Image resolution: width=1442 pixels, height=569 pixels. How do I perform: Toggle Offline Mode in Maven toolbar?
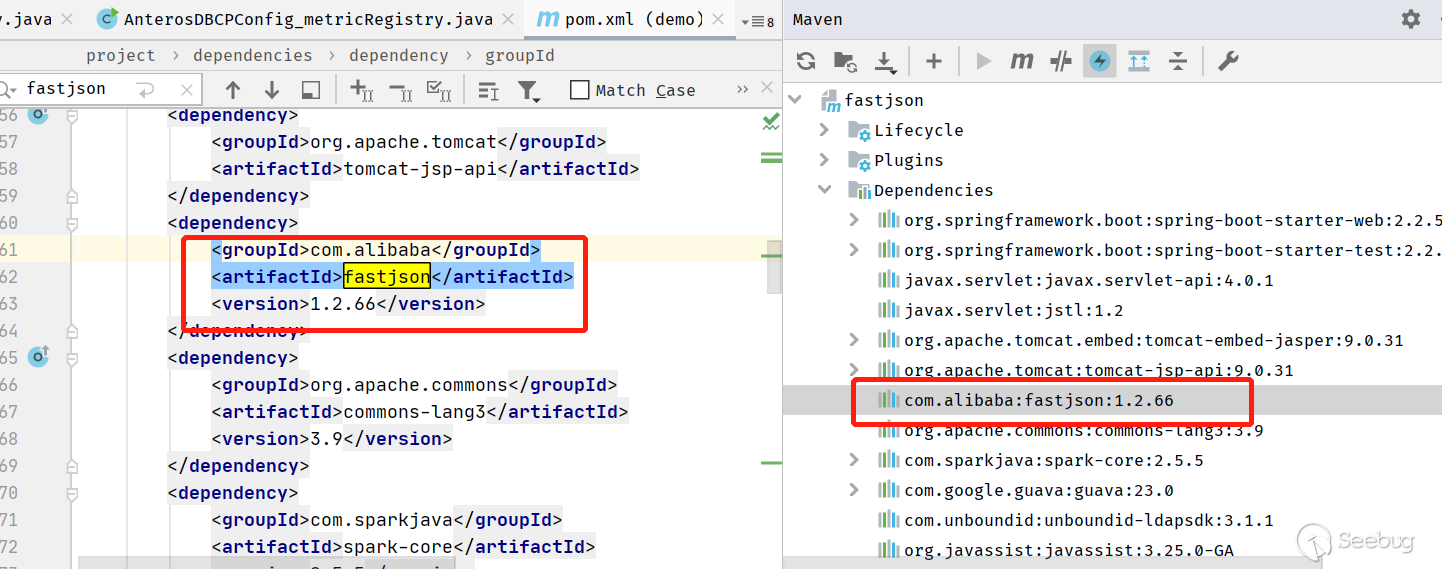1061,62
